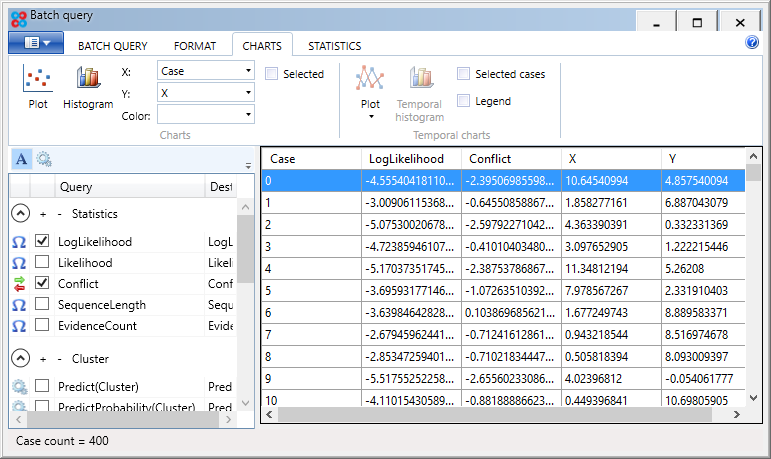Click the minus button in Cluster group
This screenshot has width=771, height=459.
point(59,359)
